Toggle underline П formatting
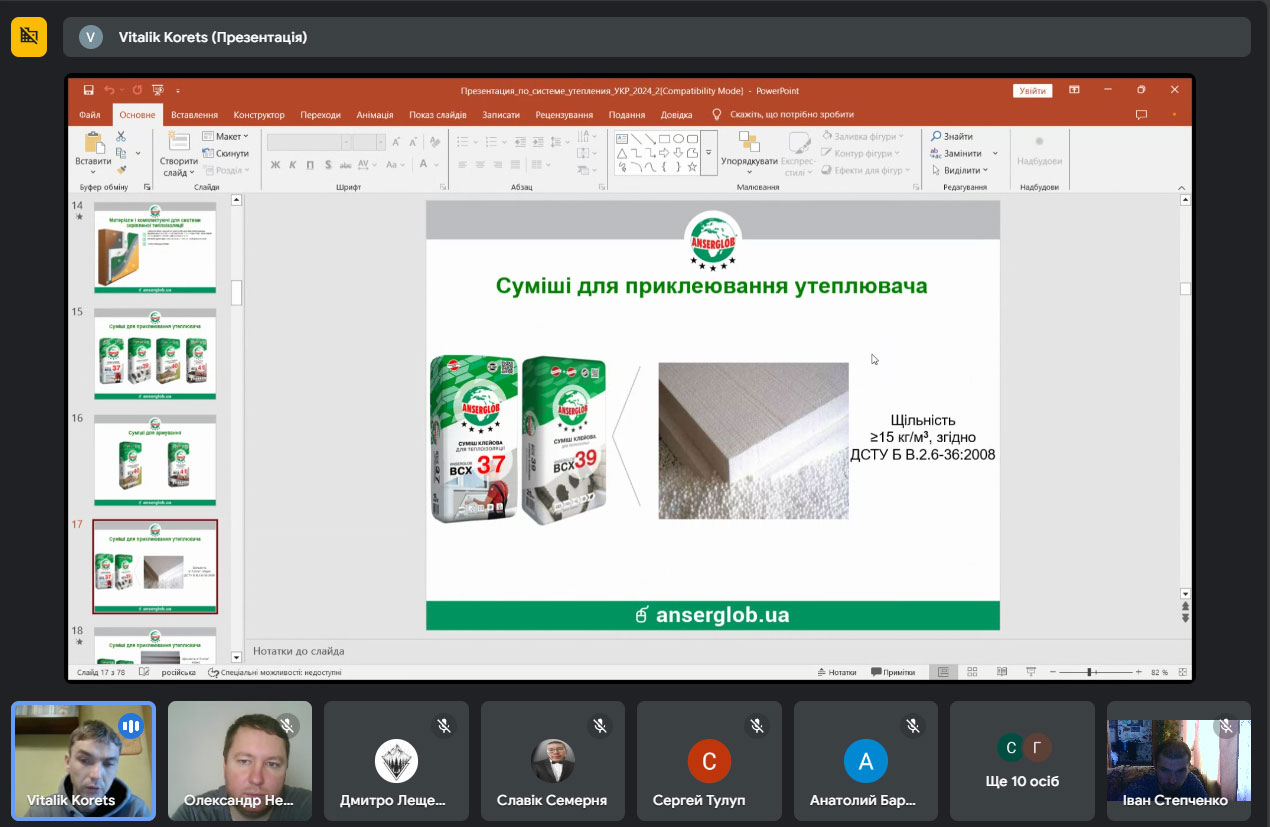Screen dimensions: 1270x827 click(x=311, y=165)
